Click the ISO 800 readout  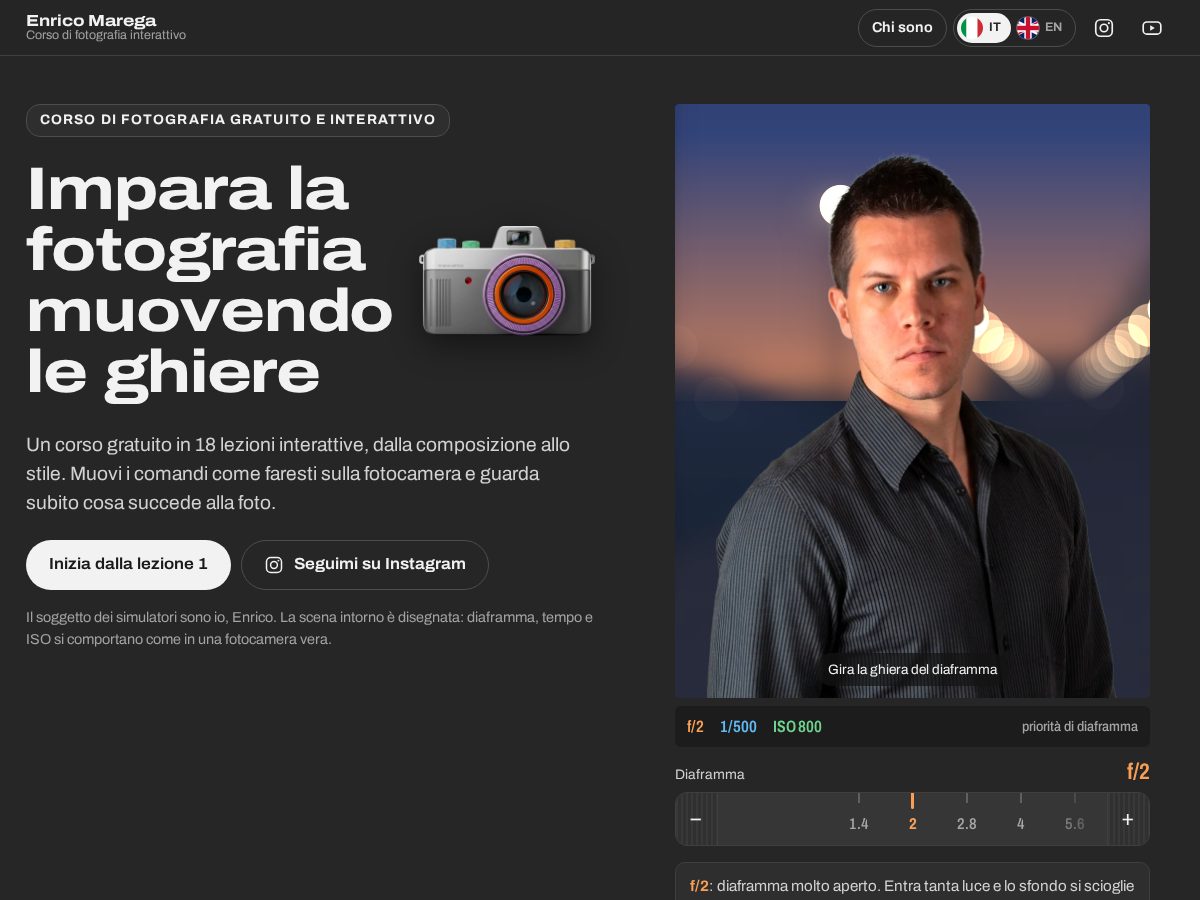797,727
